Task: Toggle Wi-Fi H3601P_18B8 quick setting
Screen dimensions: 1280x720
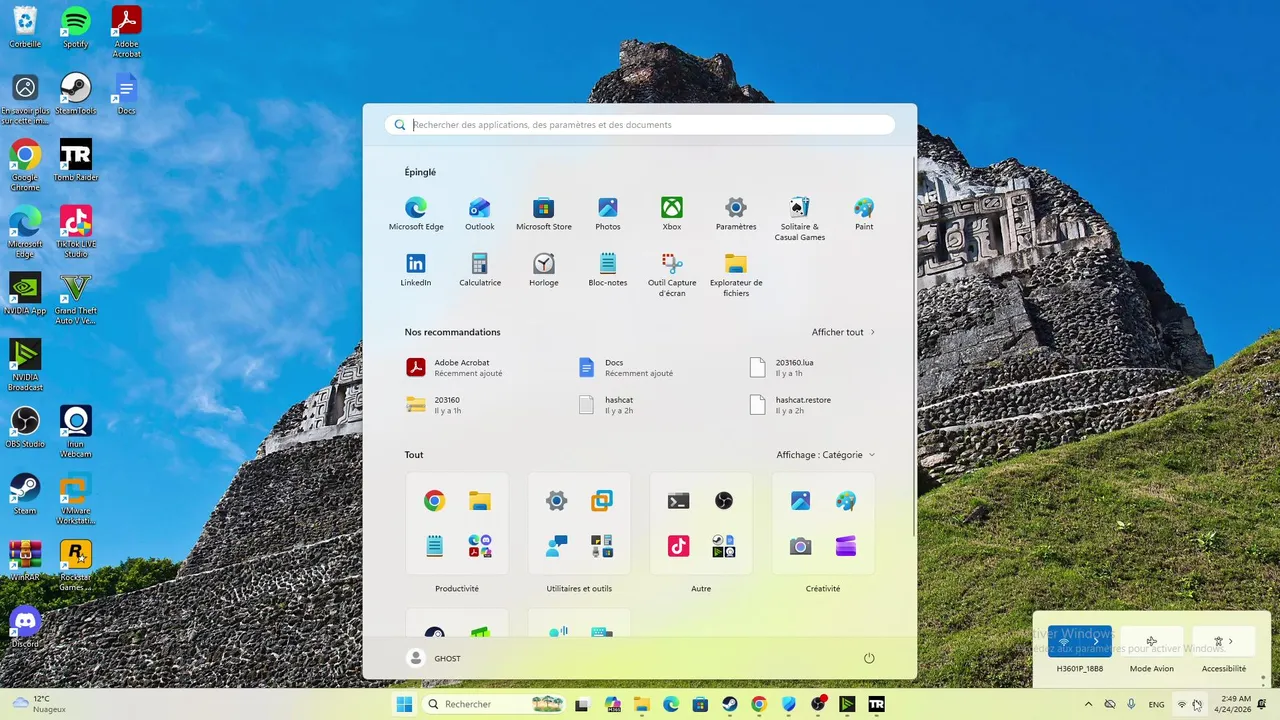Action: (x=1064, y=641)
